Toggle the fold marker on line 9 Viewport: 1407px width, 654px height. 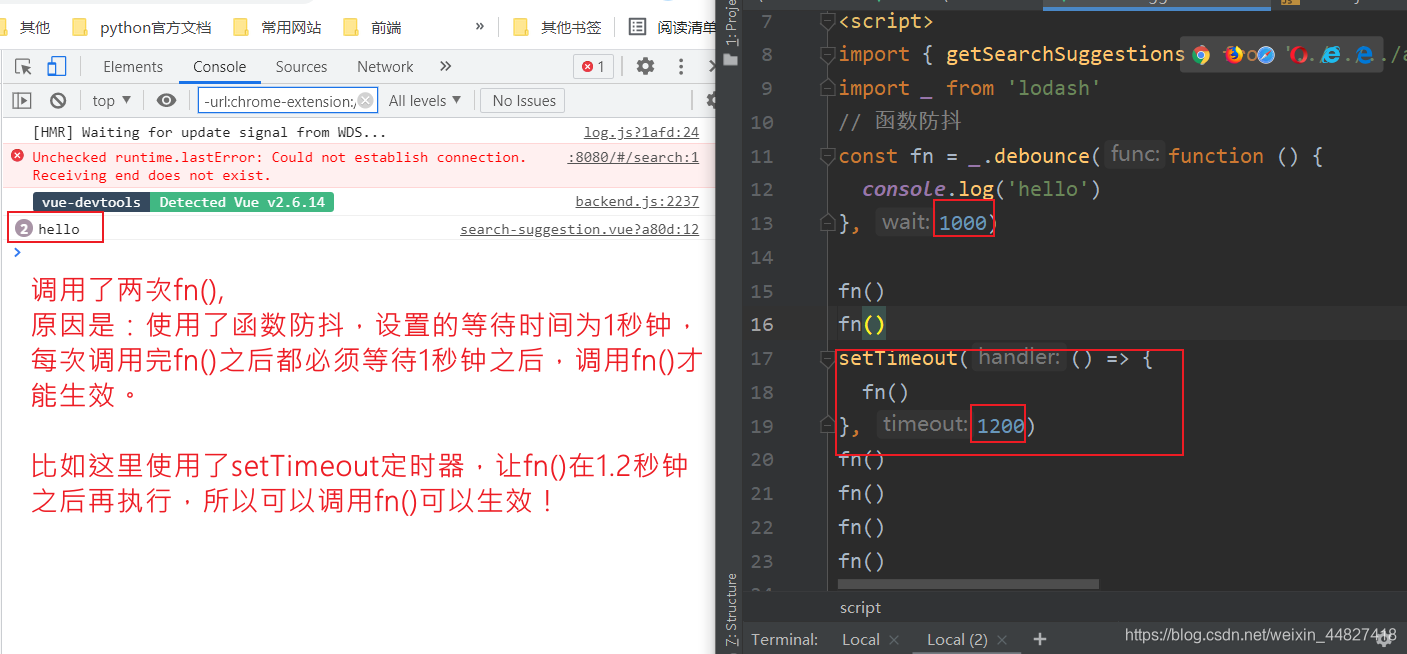point(826,88)
